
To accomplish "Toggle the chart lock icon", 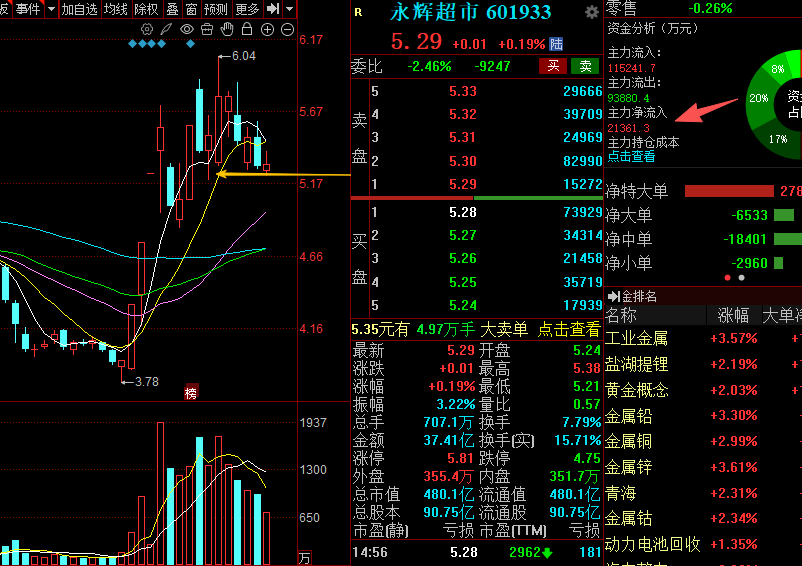I will (247, 29).
